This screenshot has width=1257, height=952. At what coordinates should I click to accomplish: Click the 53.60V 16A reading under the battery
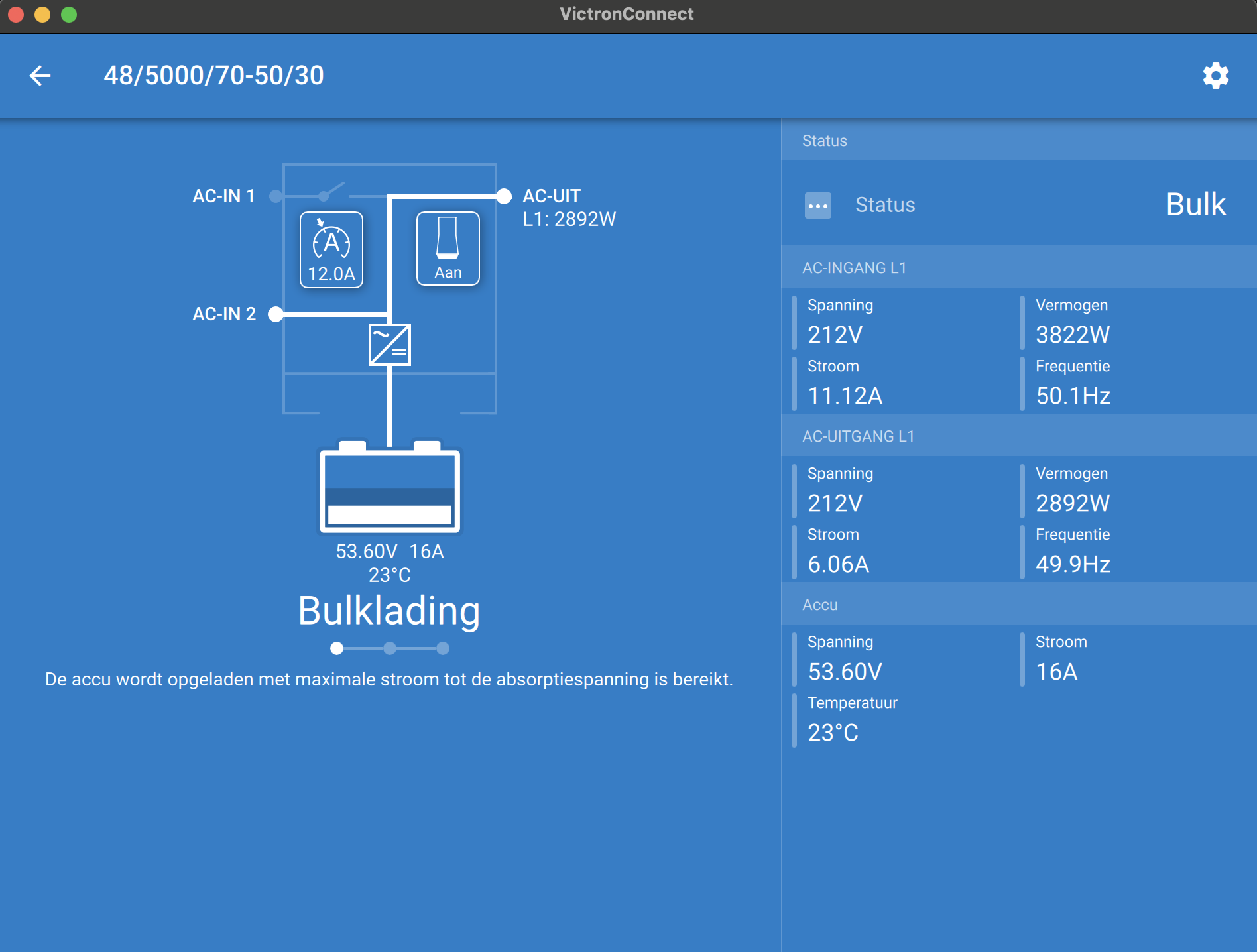[x=390, y=552]
